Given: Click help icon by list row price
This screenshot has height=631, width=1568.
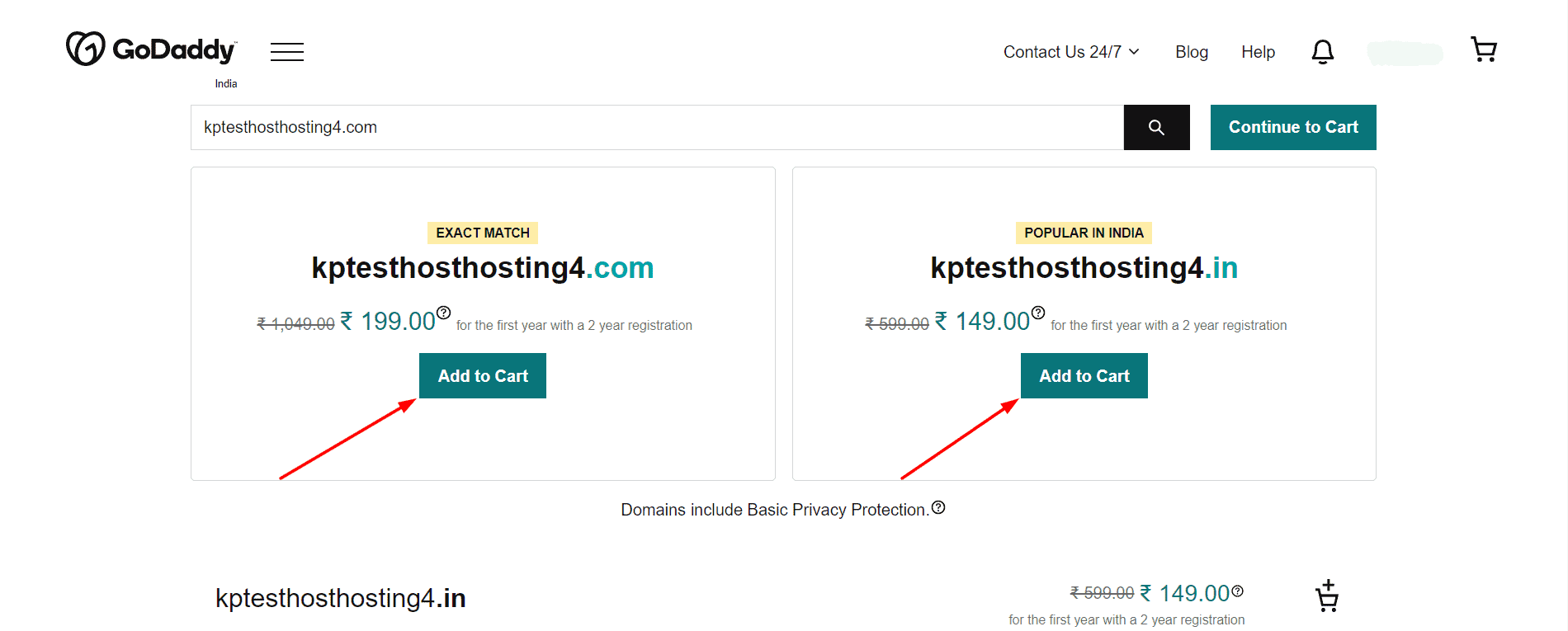Looking at the screenshot, I should tap(1237, 591).
